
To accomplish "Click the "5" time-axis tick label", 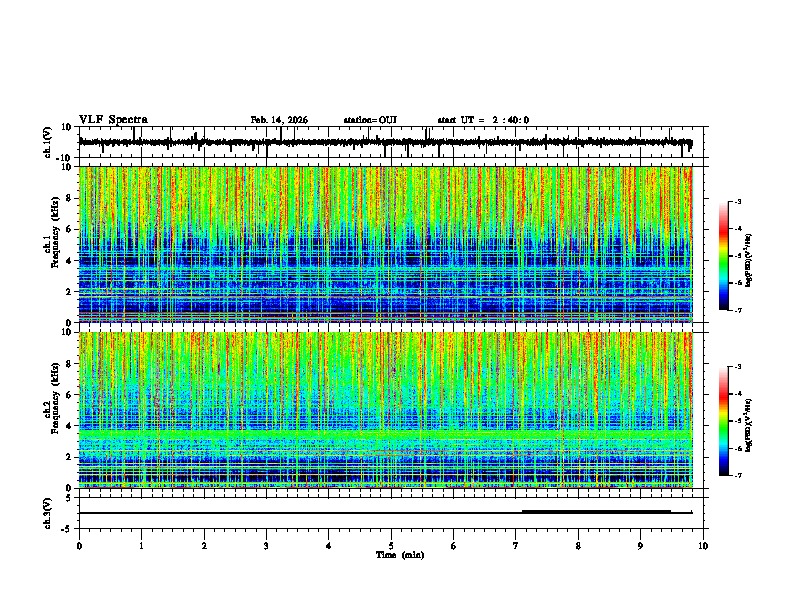I will 391,546.
